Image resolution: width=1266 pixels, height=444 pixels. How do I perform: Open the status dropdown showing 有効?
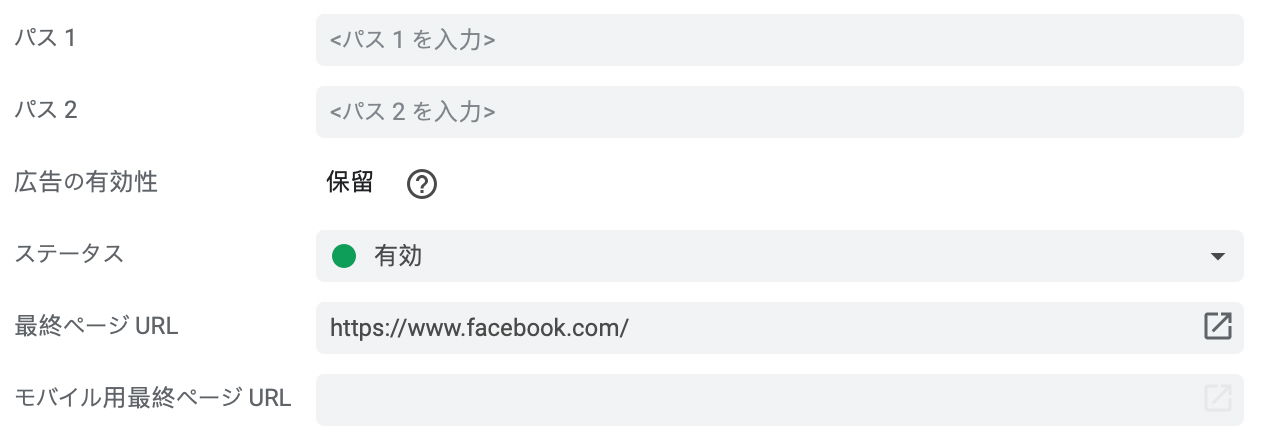click(x=780, y=256)
